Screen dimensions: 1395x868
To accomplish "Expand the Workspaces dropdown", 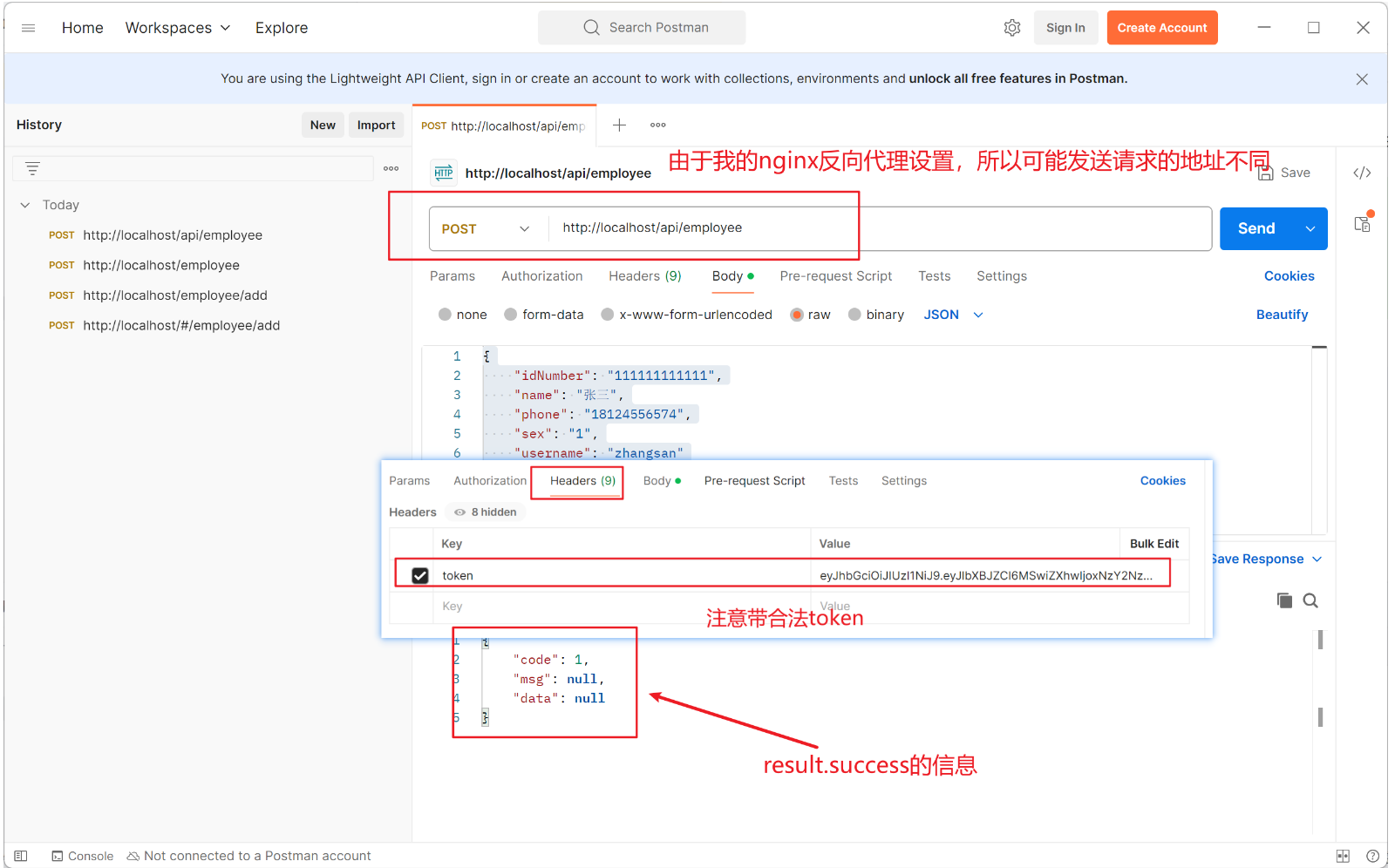I will click(x=178, y=28).
